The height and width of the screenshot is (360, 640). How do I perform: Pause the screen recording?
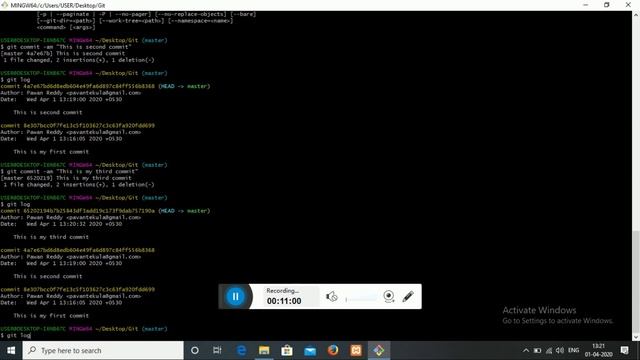236,296
